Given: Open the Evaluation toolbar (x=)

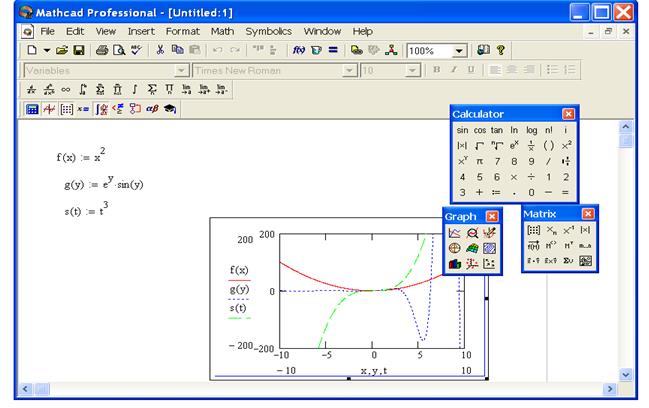Looking at the screenshot, I should click(83, 109).
